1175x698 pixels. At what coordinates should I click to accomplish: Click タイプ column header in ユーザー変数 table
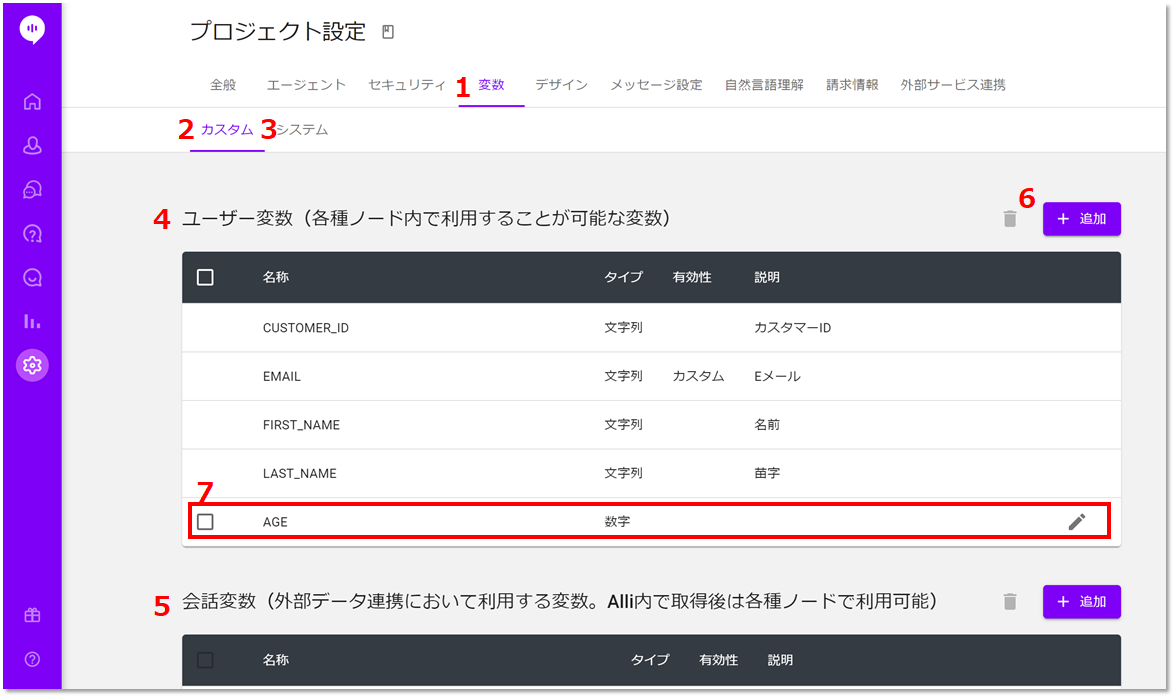coord(623,277)
